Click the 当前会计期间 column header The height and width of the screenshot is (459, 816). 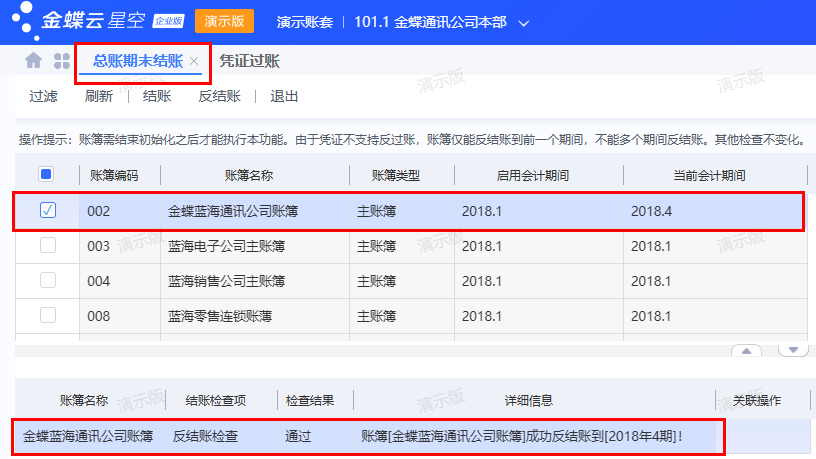coord(709,175)
